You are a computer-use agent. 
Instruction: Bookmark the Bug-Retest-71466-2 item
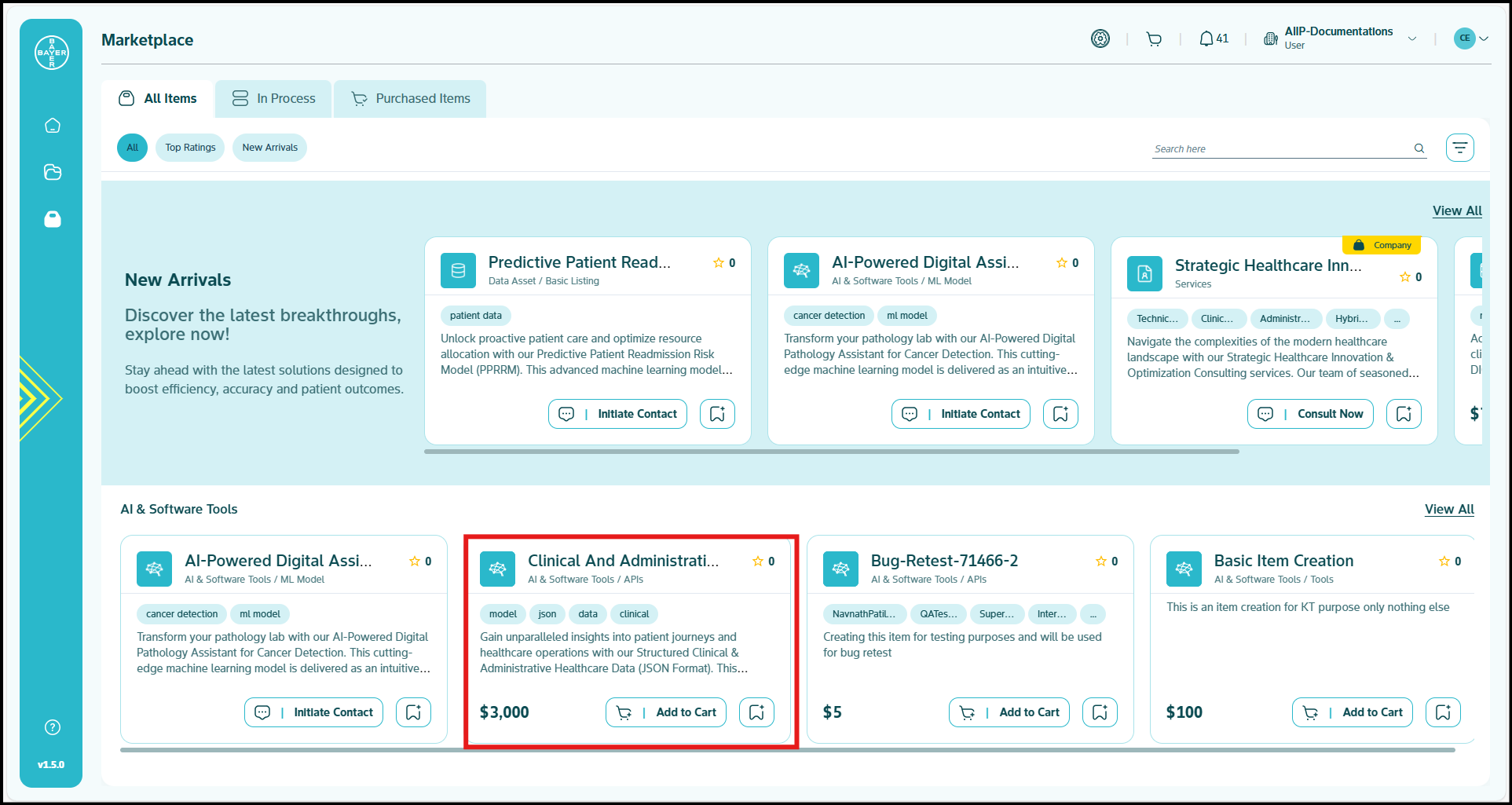pyautogui.click(x=1100, y=712)
